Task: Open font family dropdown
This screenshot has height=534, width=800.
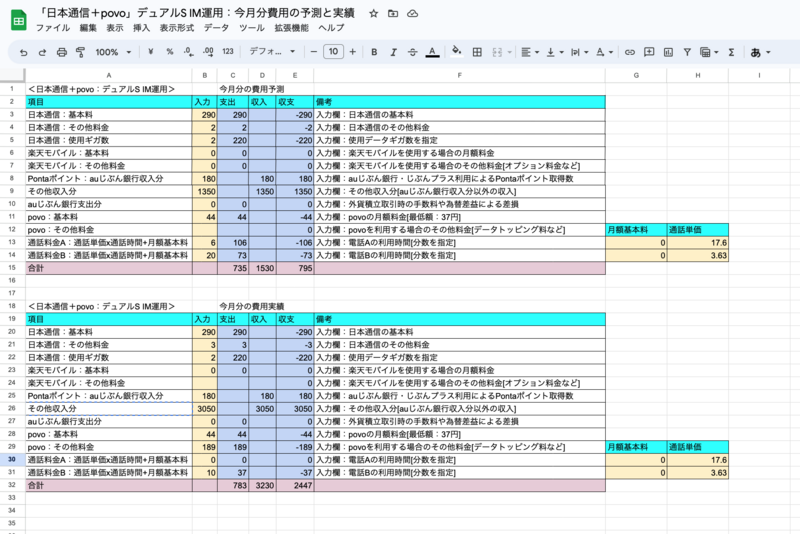Action: coord(272,52)
